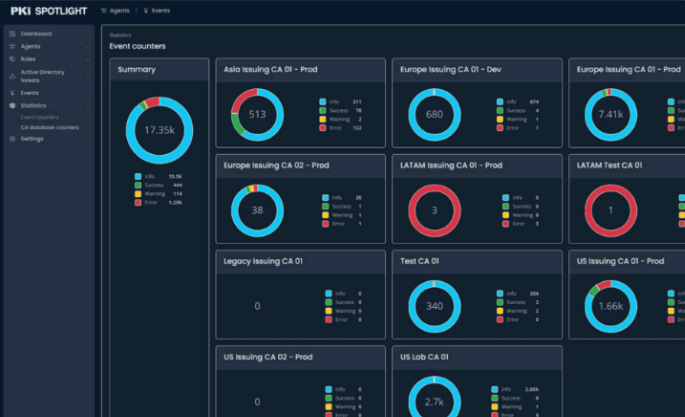Screen dimensions: 685x417
Task: Click the Event counters page heading
Action: click(138, 46)
